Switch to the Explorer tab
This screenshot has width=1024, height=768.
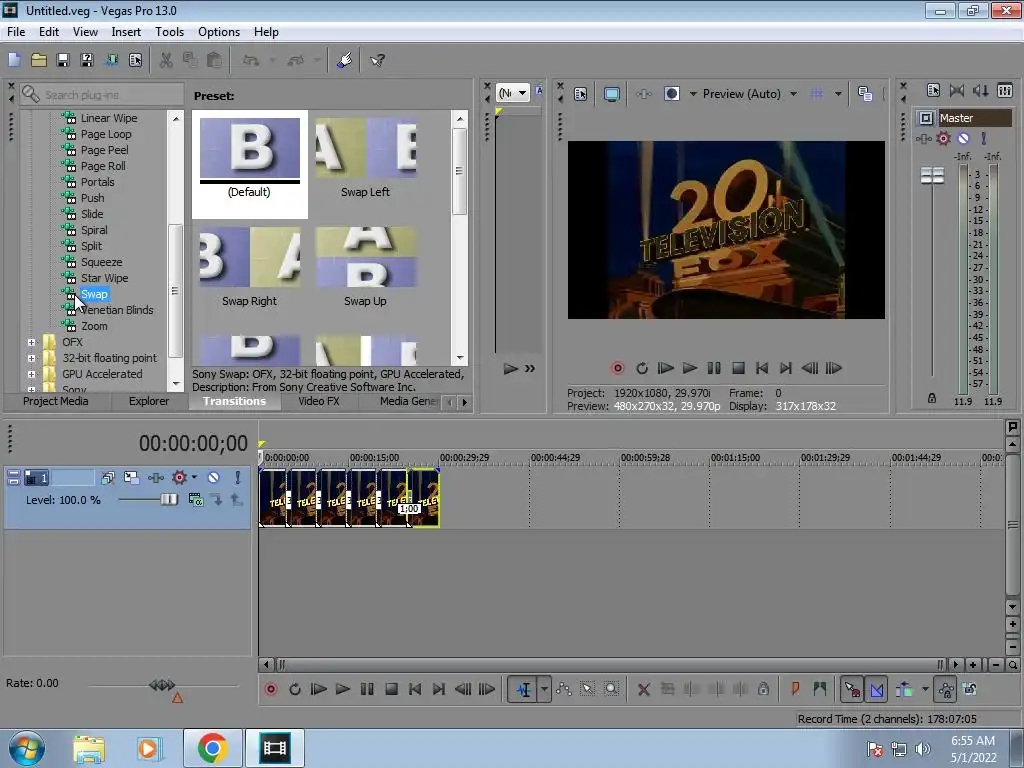click(x=149, y=401)
